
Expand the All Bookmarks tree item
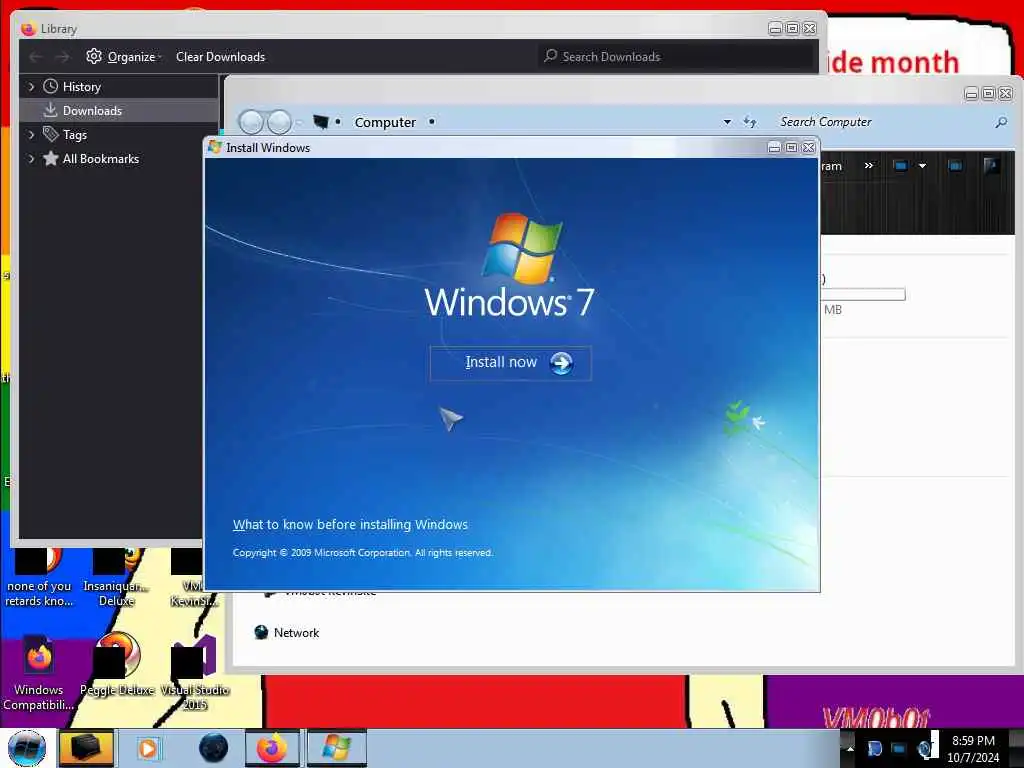tap(31, 159)
